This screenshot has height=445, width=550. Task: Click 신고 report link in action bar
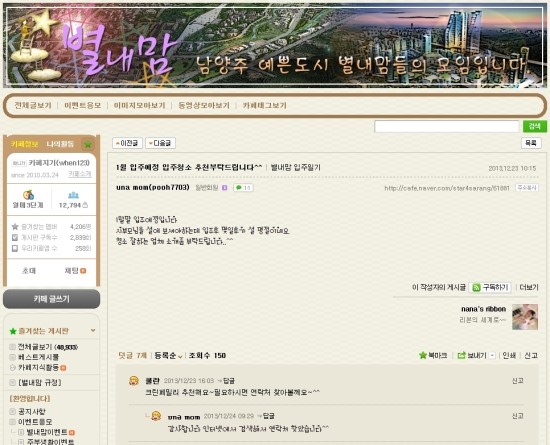click(531, 356)
